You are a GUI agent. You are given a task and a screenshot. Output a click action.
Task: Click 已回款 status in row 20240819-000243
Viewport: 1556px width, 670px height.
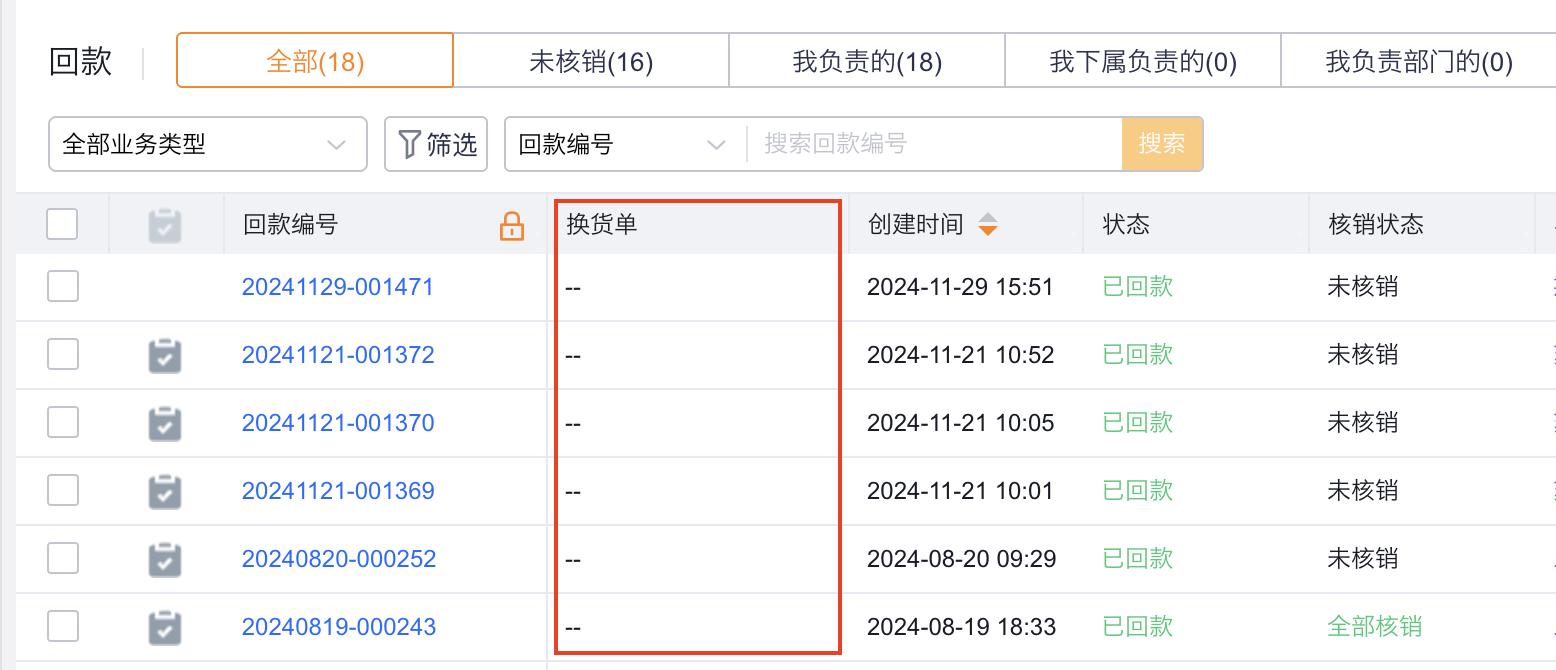(1138, 627)
